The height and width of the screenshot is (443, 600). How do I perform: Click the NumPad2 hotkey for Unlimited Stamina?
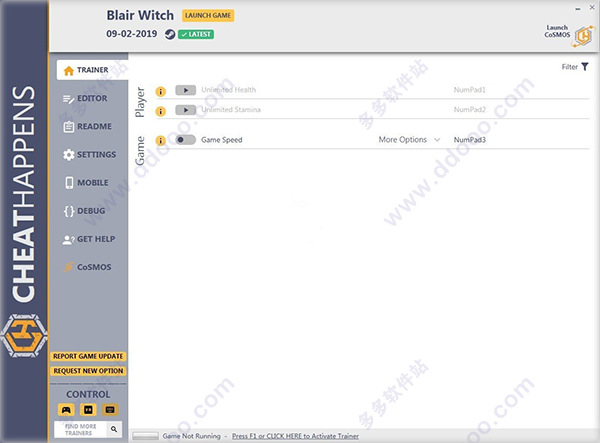point(470,109)
